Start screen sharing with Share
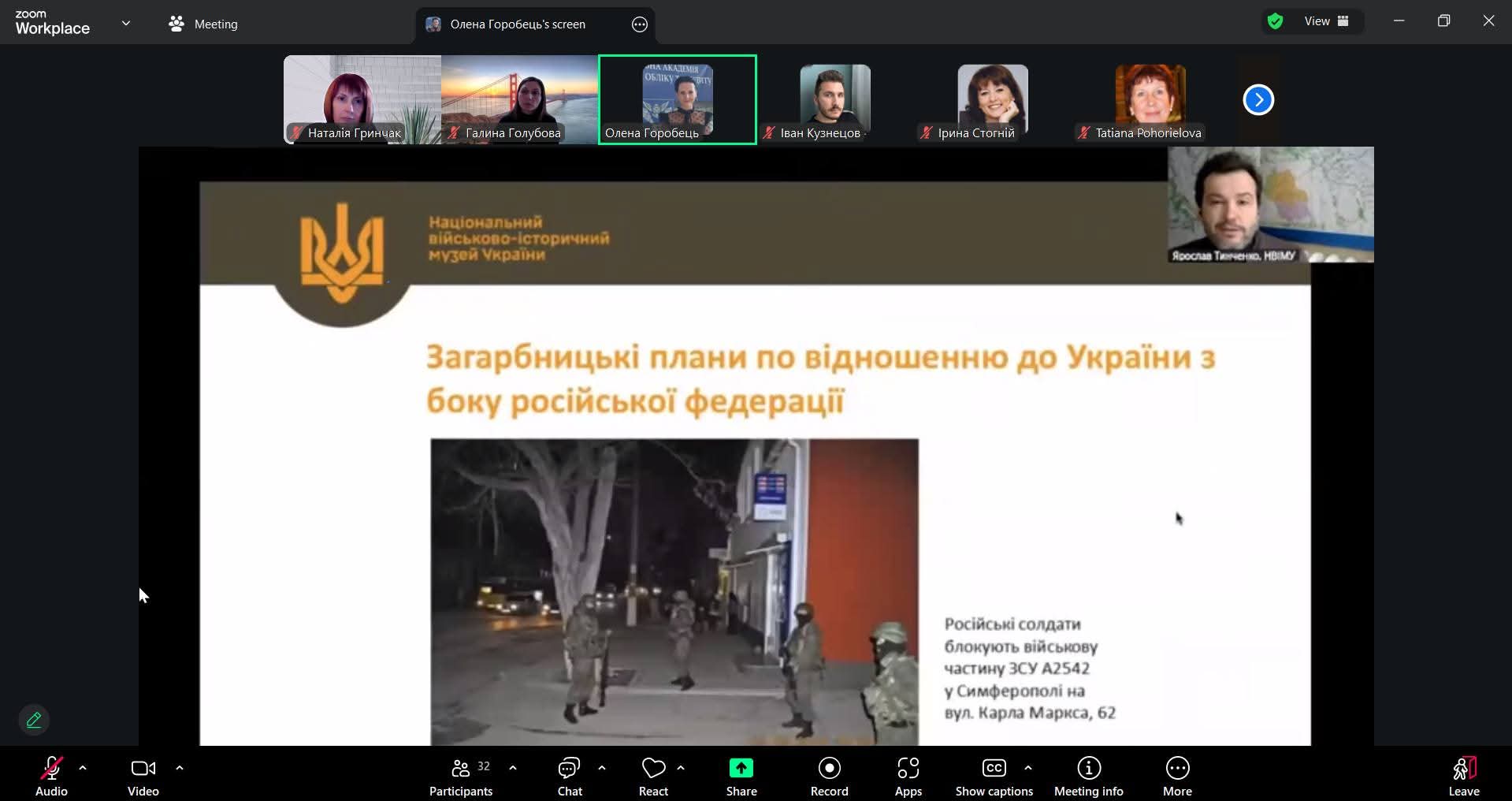 tap(741, 777)
